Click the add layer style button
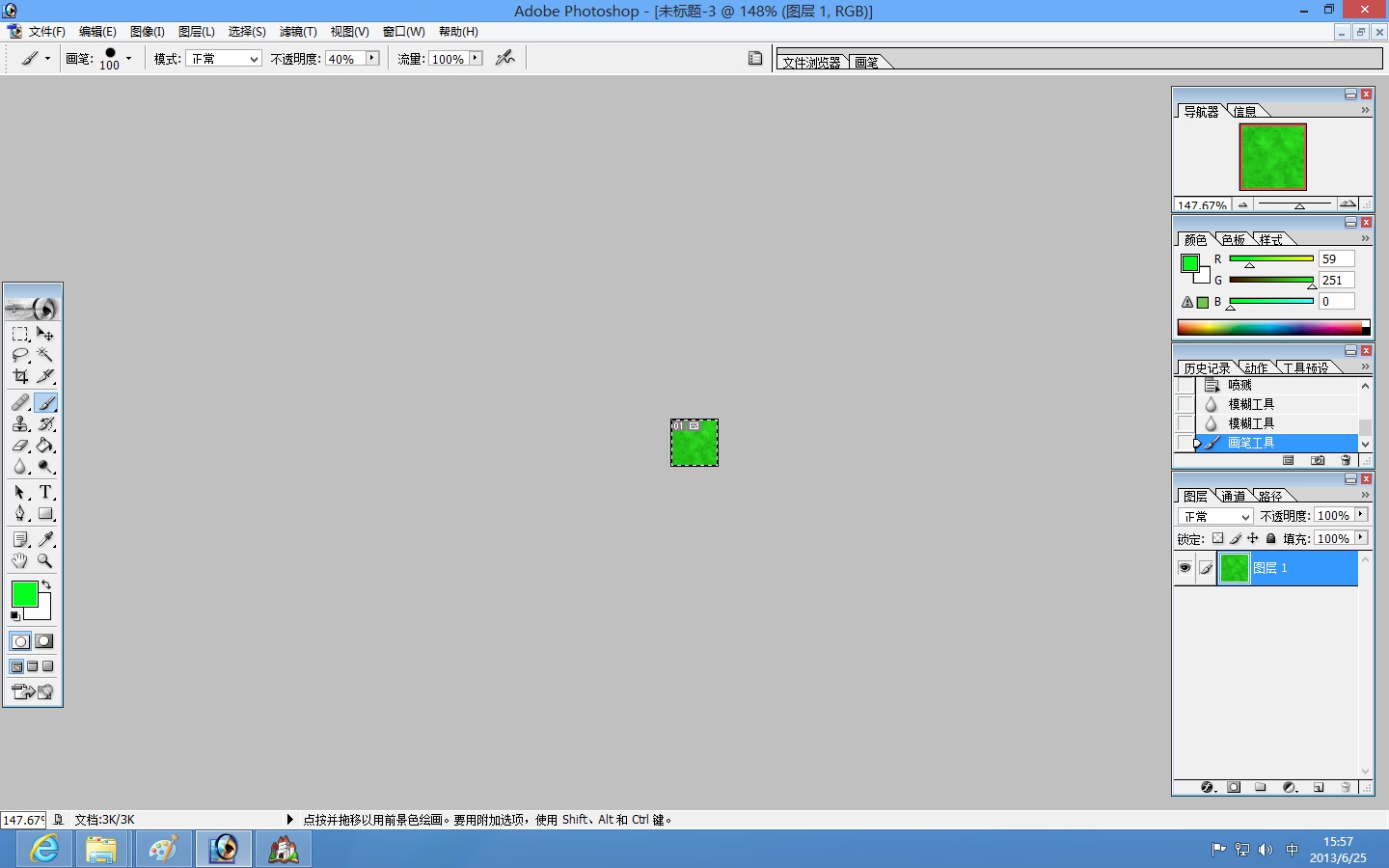 coord(1208,787)
